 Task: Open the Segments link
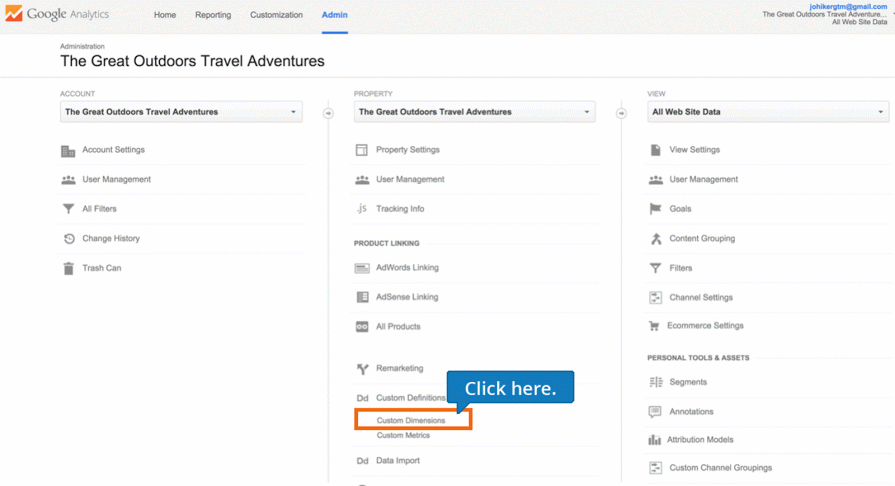tap(688, 382)
